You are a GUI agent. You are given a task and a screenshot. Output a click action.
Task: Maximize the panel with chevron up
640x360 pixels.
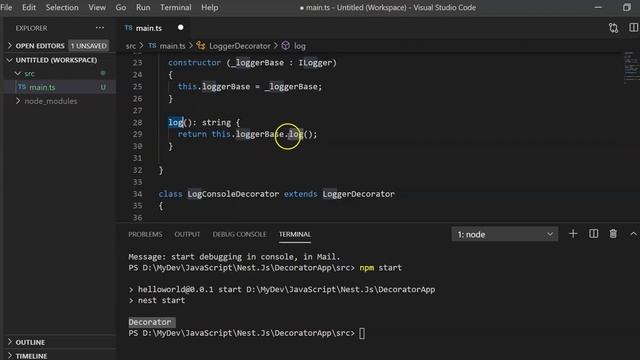coord(633,234)
